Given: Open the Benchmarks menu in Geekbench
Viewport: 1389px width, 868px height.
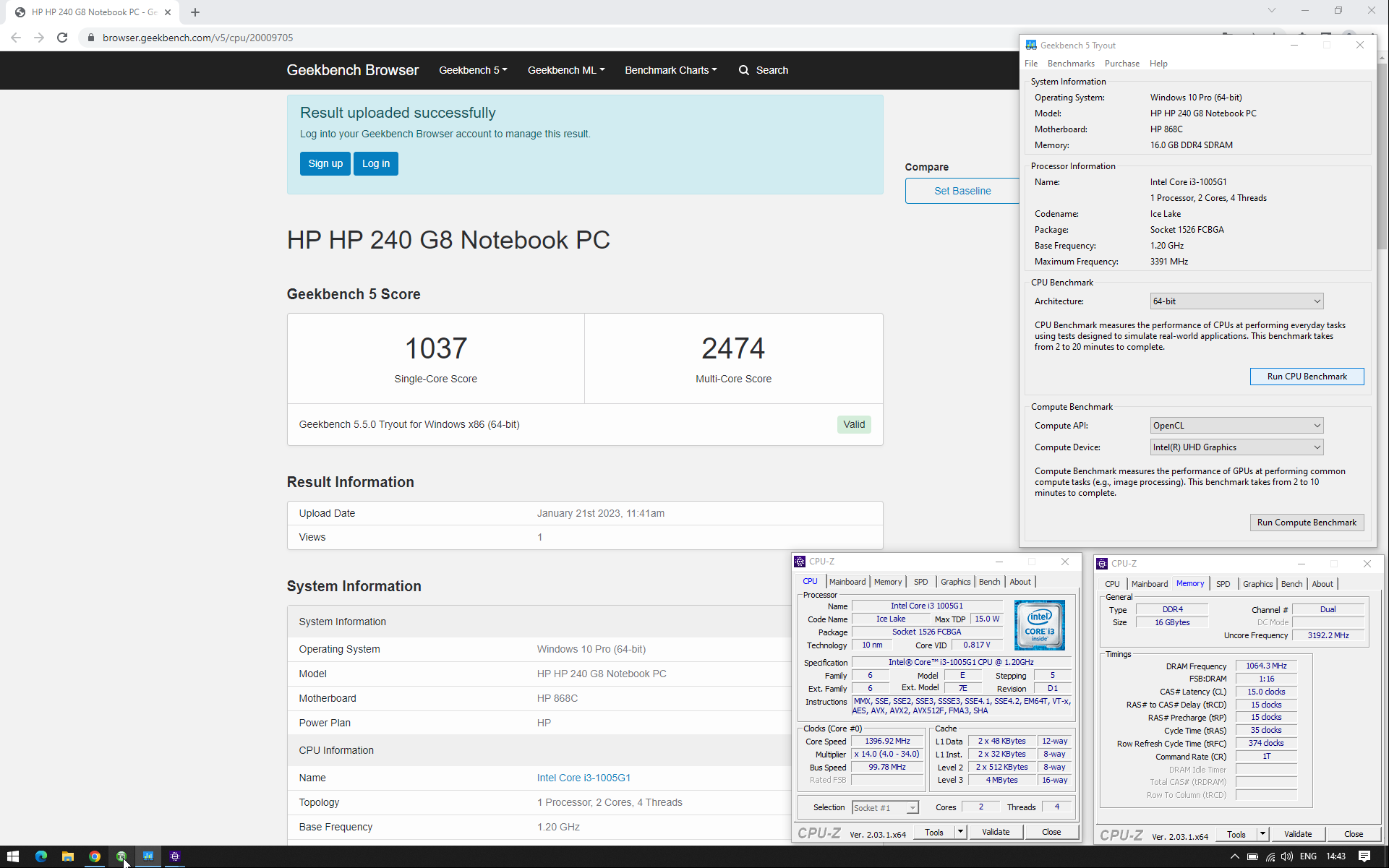Looking at the screenshot, I should [1071, 64].
